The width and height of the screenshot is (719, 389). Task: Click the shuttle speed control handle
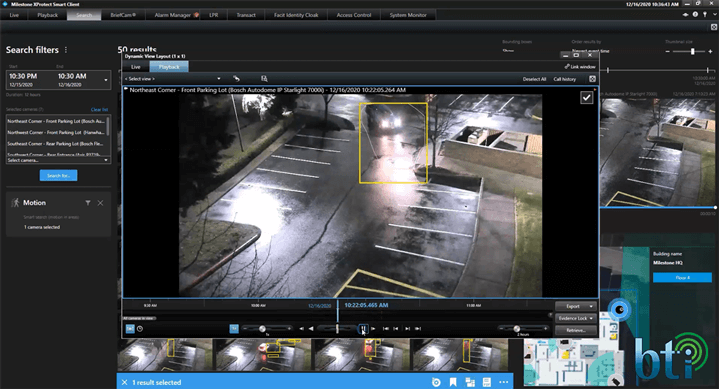point(337,328)
